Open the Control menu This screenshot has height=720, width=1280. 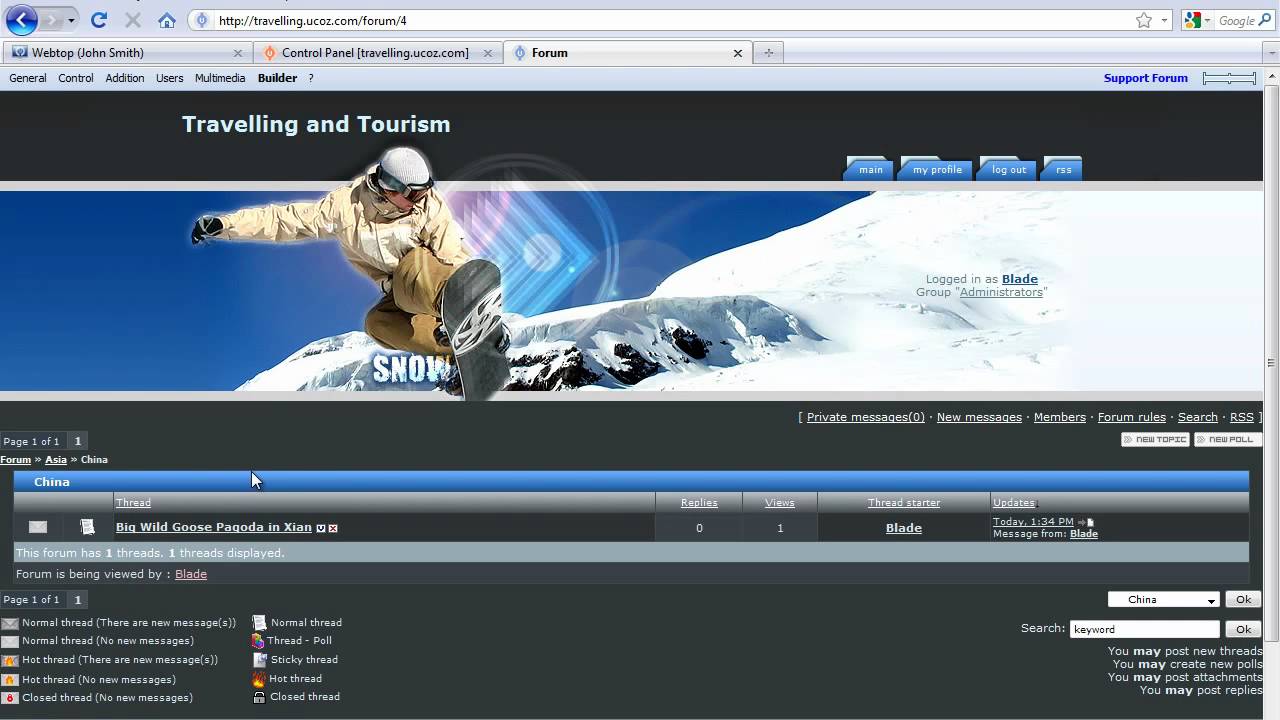(x=76, y=78)
